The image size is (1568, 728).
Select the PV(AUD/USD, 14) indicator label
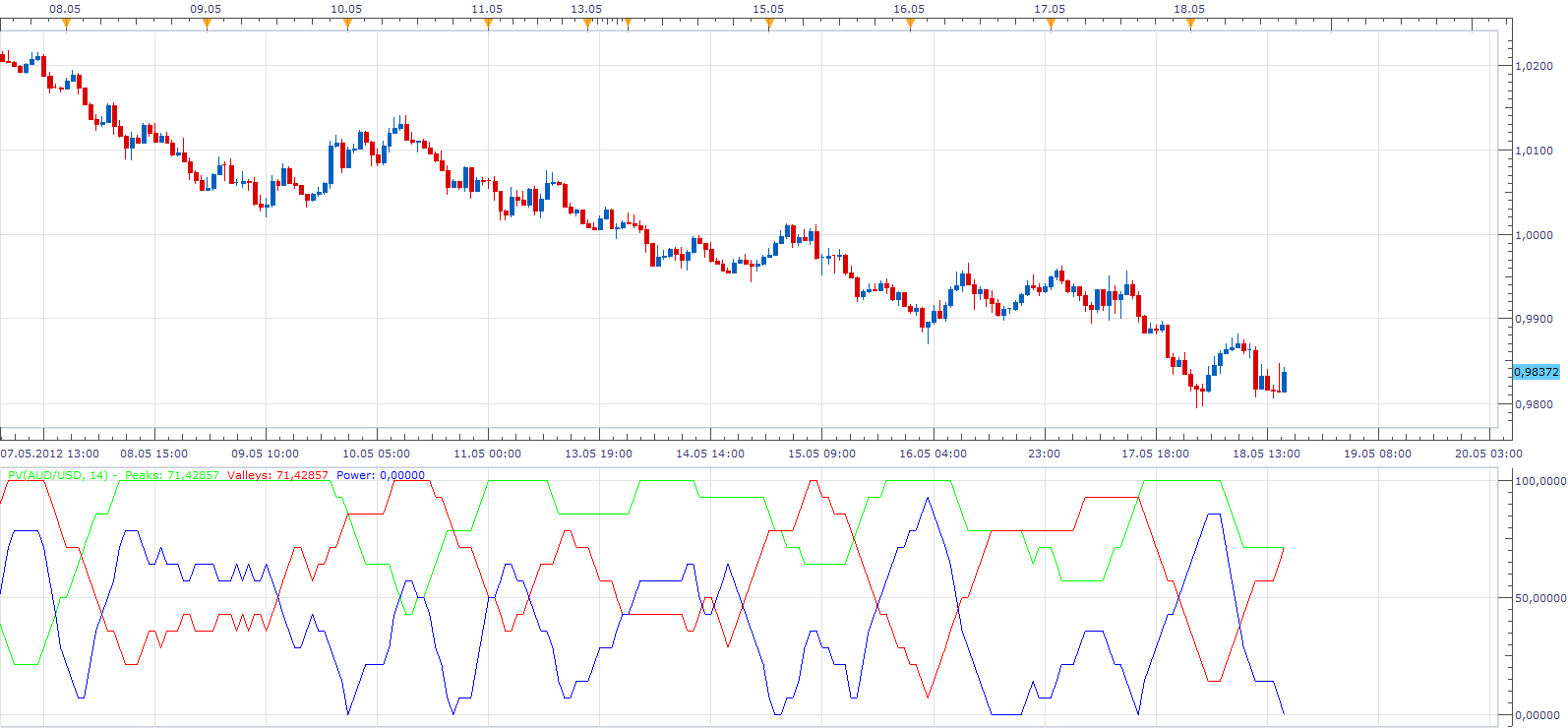click(58, 475)
